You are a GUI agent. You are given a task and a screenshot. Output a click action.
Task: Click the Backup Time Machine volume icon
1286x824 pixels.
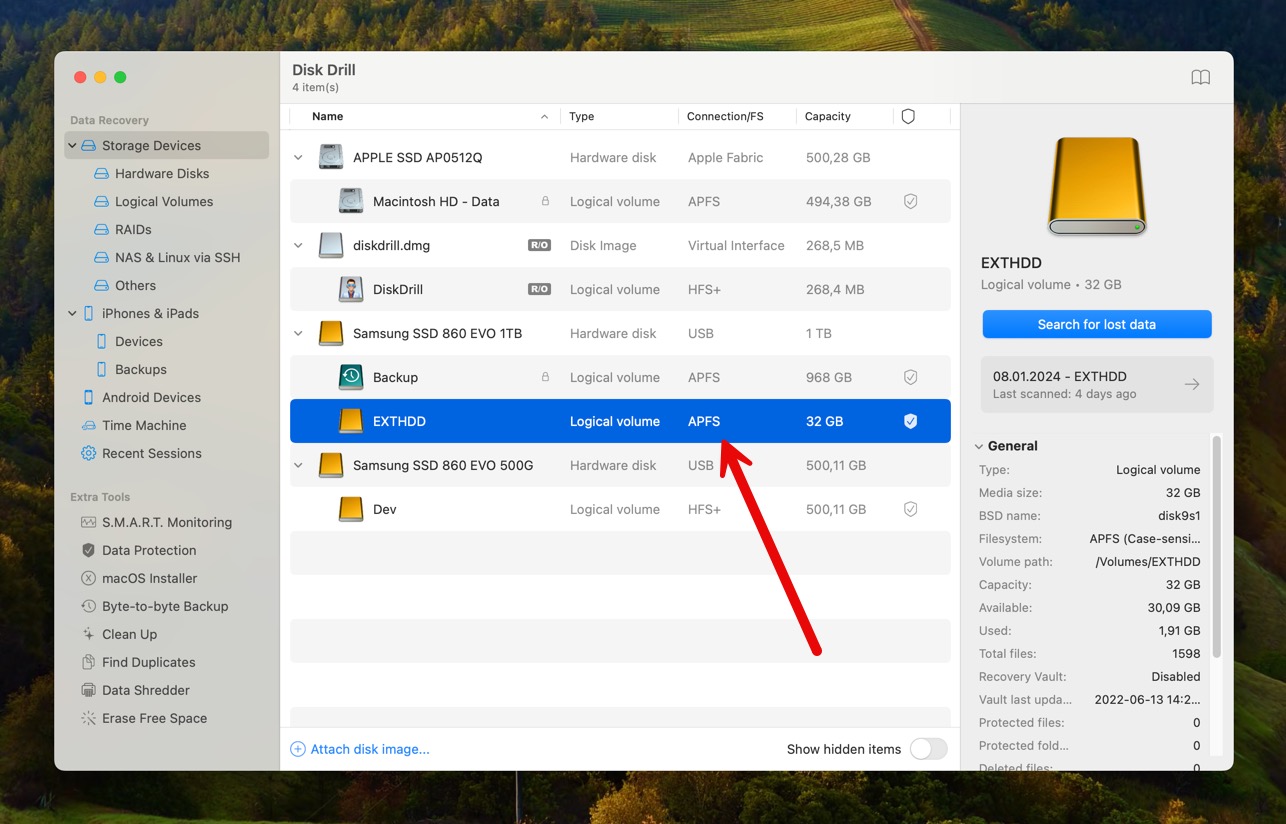pyautogui.click(x=351, y=378)
